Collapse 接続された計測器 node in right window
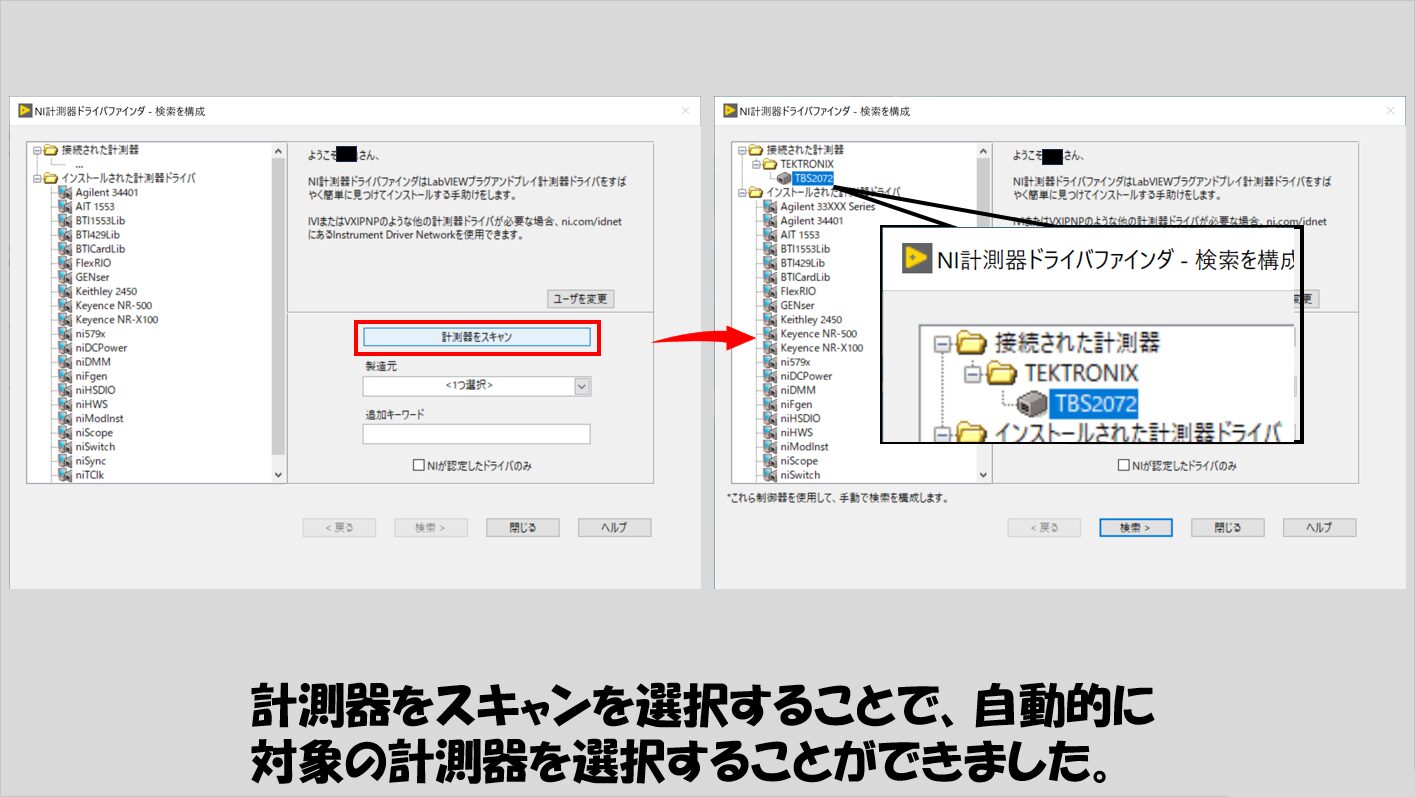1415x797 pixels. tap(742, 150)
